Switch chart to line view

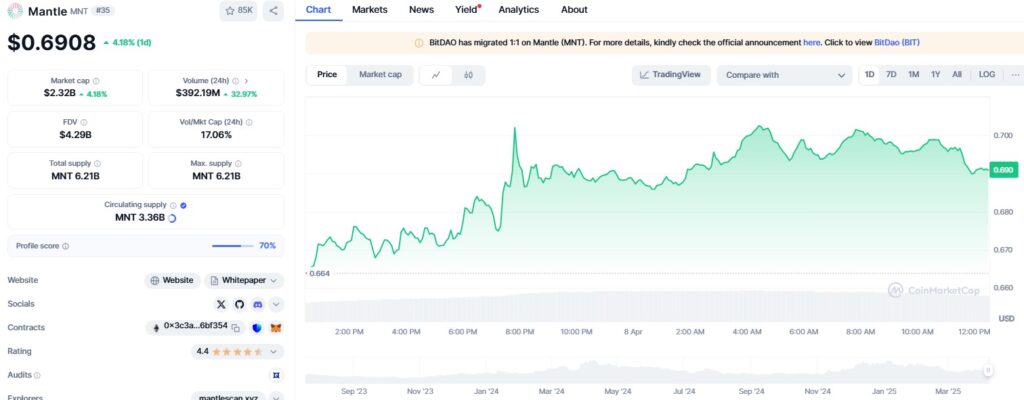pyautogui.click(x=436, y=75)
